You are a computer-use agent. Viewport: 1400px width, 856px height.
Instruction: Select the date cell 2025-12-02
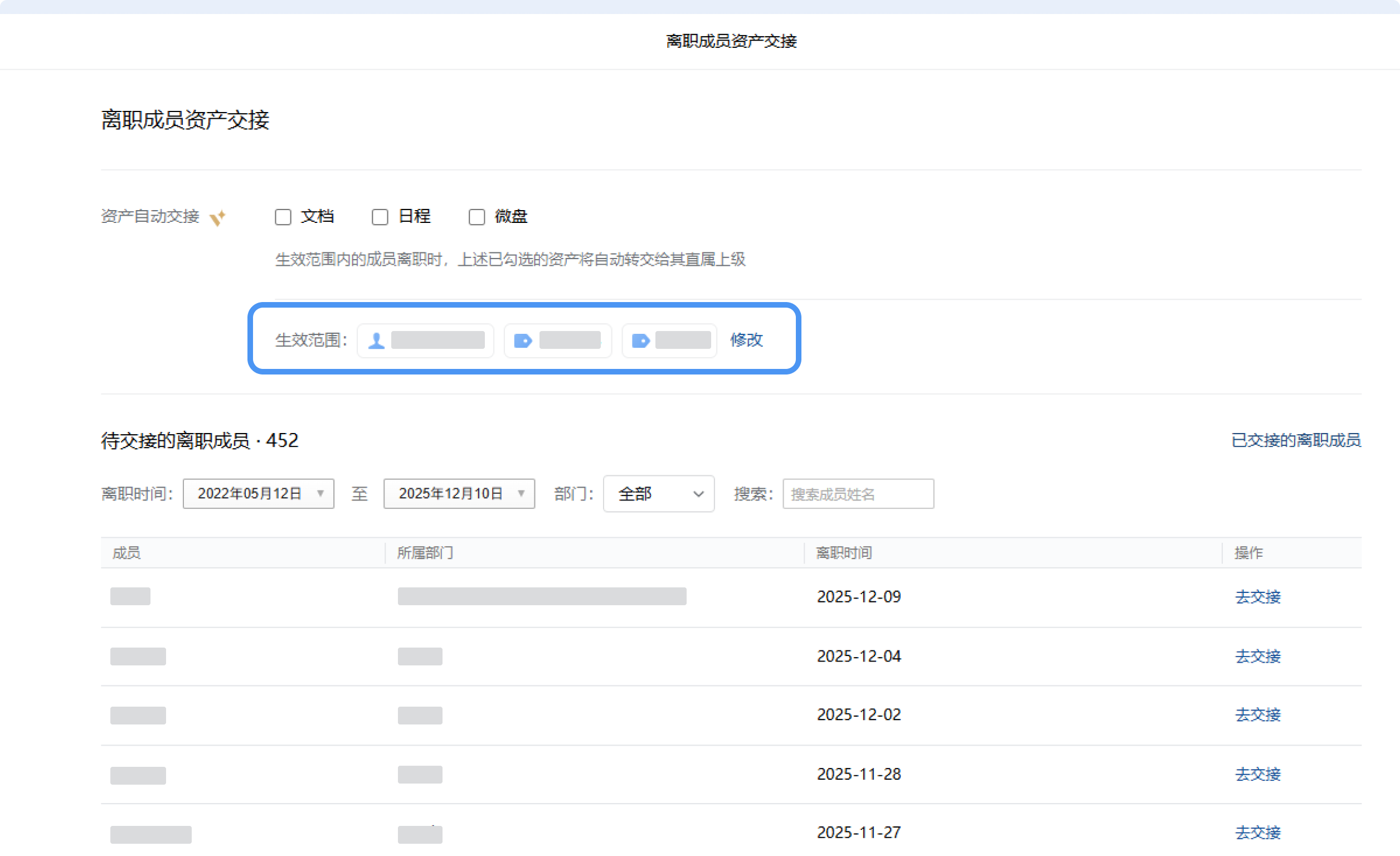[x=858, y=715]
